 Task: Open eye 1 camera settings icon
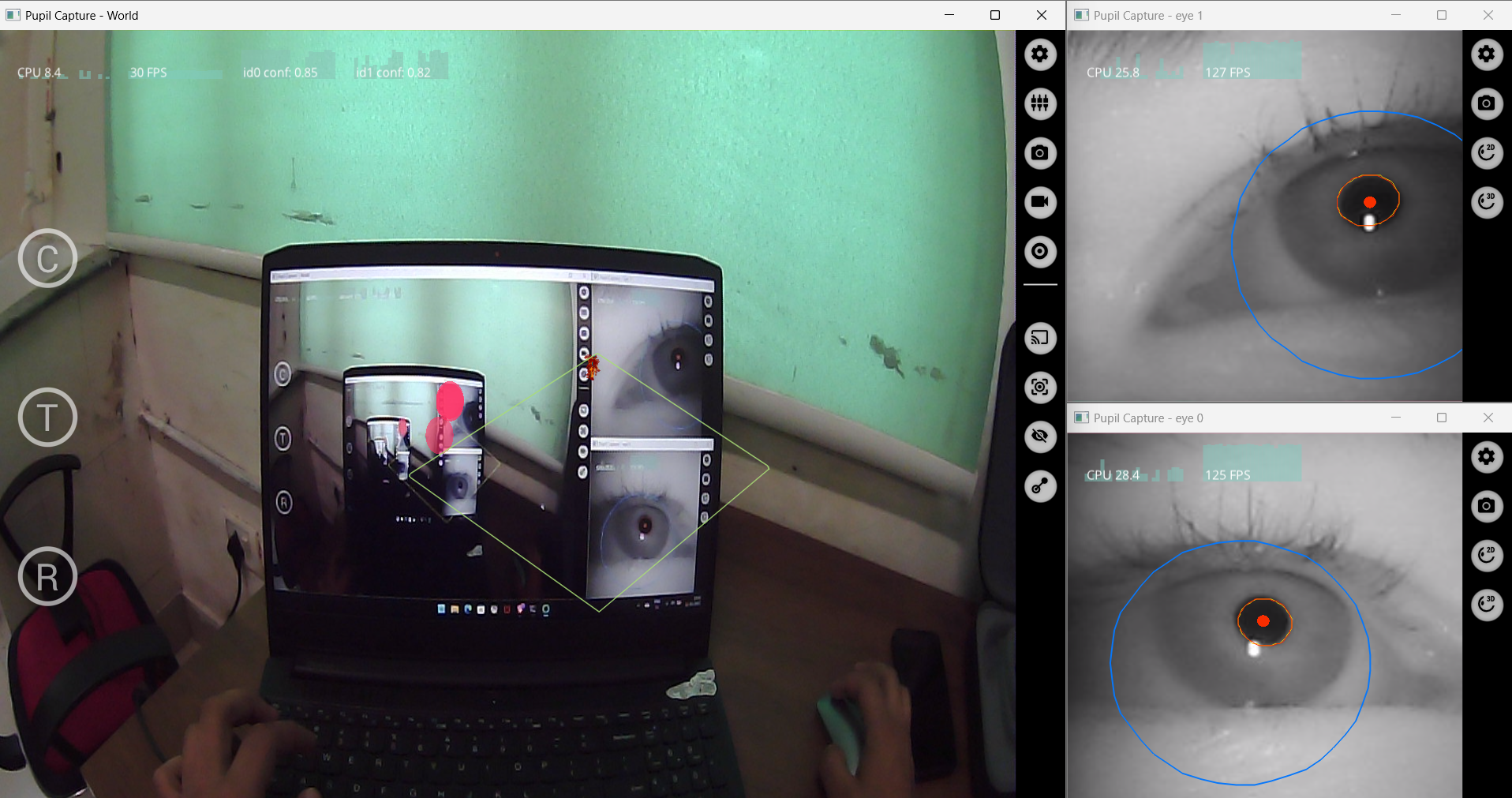(x=1487, y=103)
